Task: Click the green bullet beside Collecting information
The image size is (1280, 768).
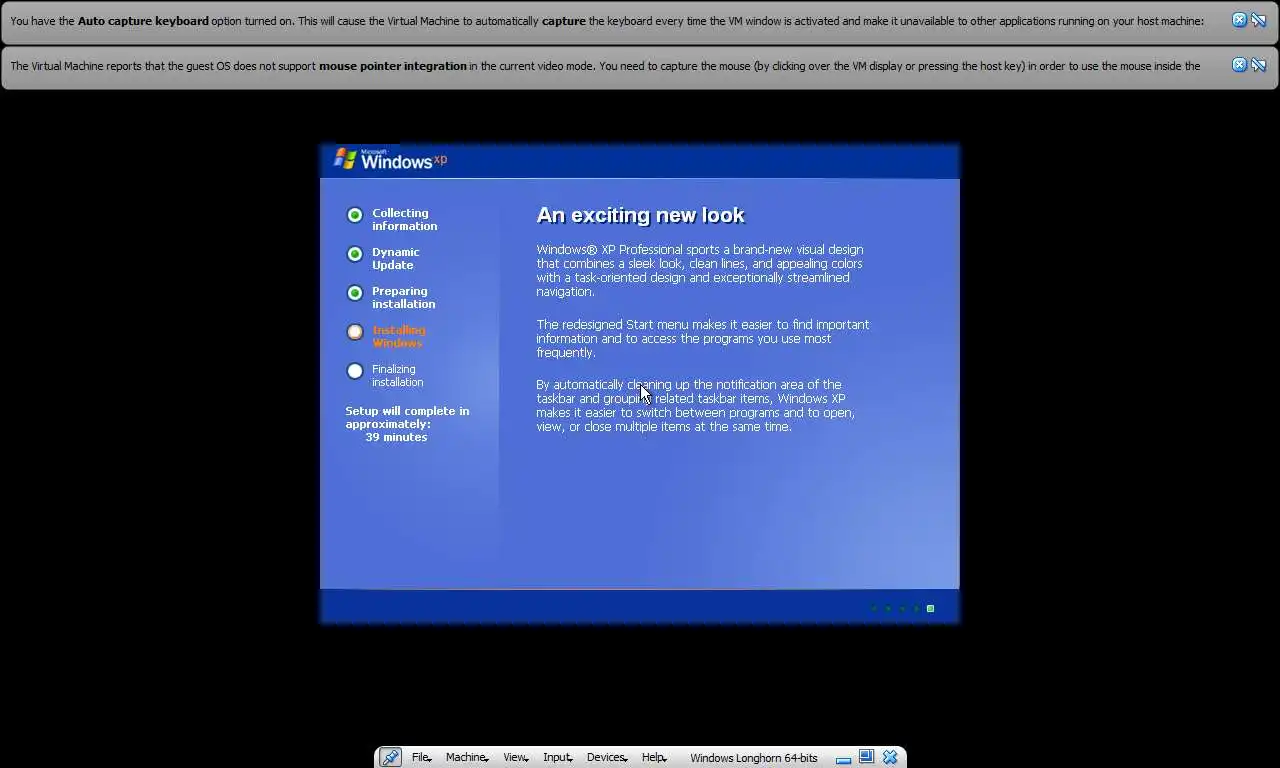Action: coord(354,215)
